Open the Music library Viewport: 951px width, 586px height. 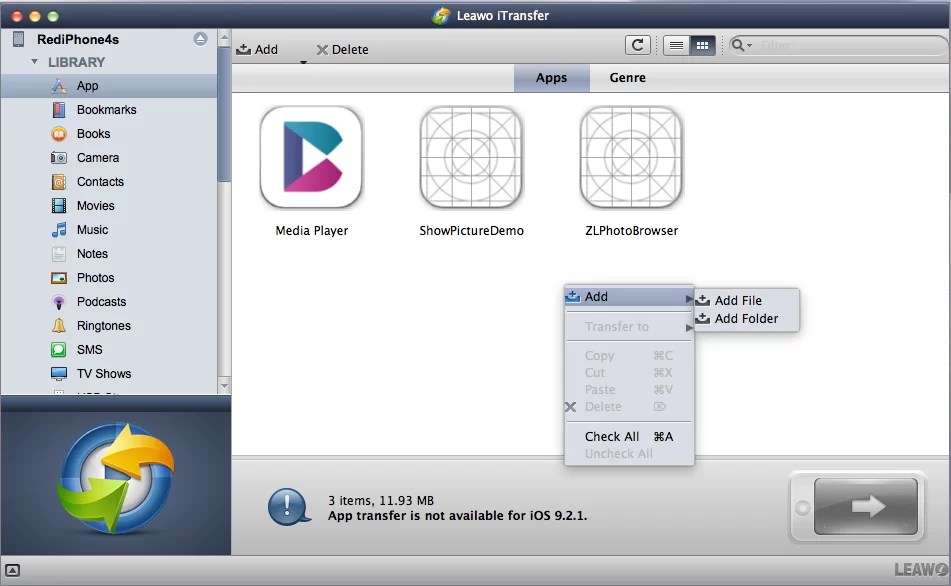[91, 229]
